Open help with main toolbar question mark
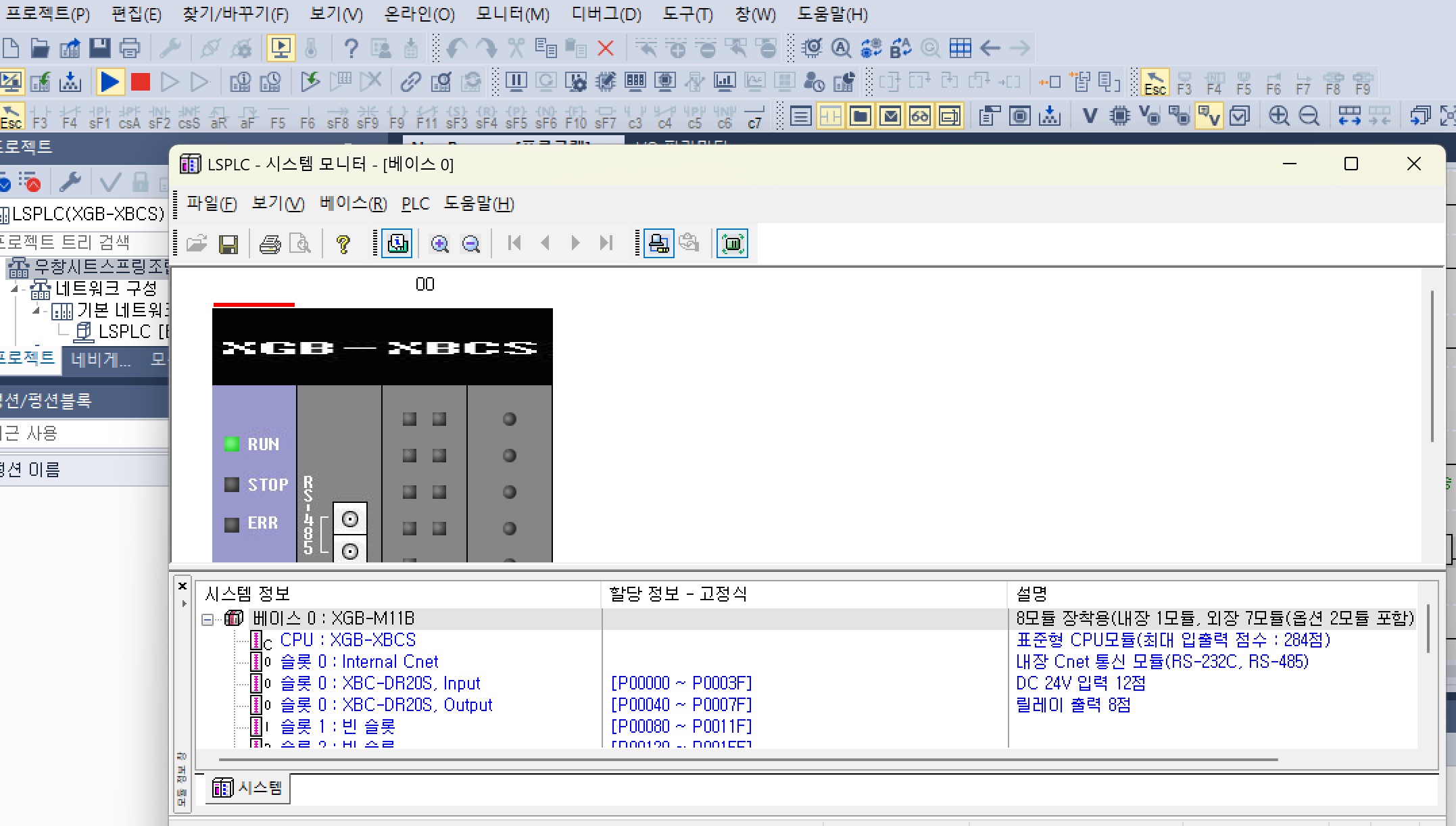The width and height of the screenshot is (1456, 826). [x=350, y=48]
